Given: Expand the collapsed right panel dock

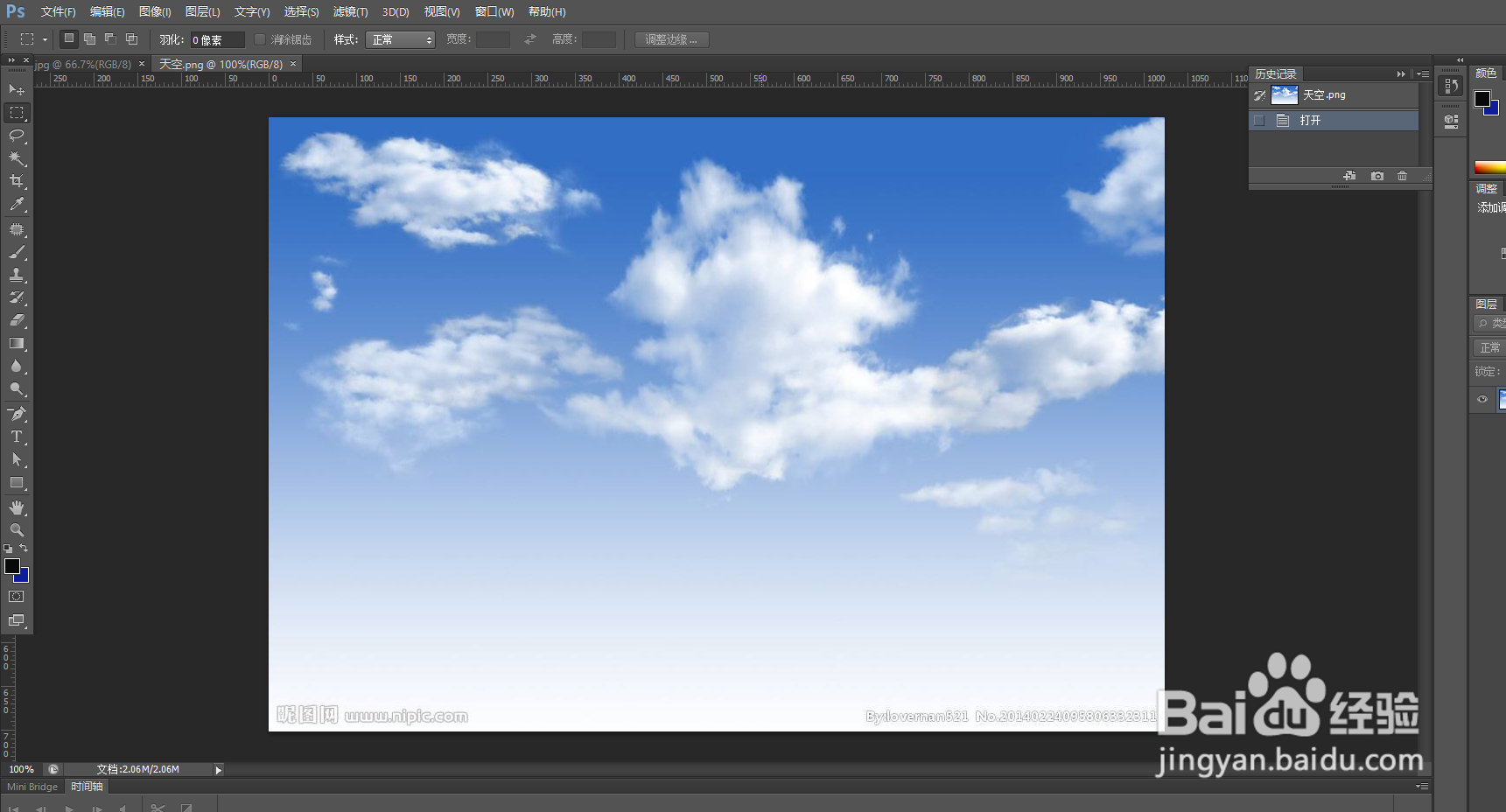Looking at the screenshot, I should click(1460, 60).
